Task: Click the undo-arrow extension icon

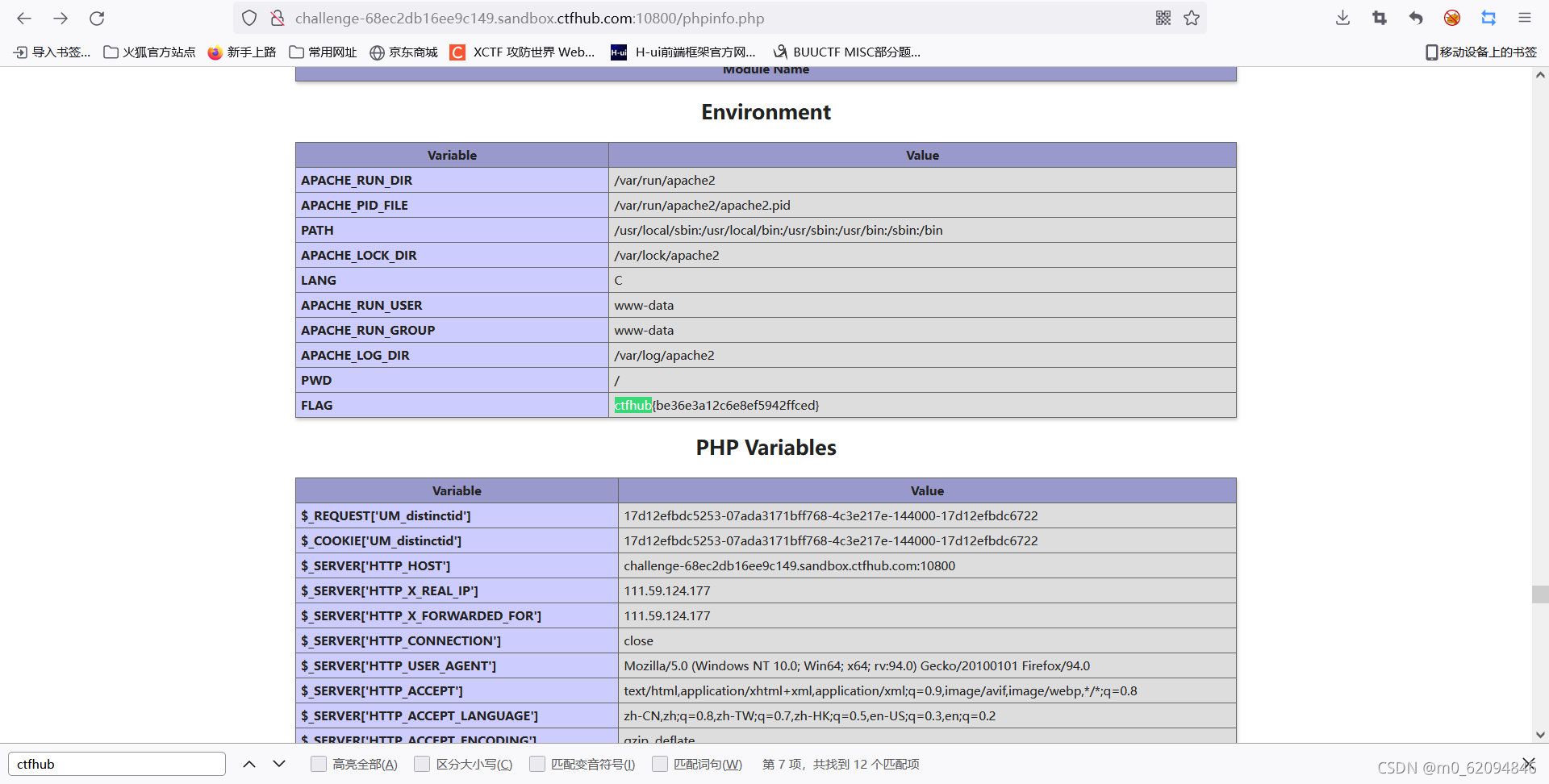Action: [x=1416, y=18]
